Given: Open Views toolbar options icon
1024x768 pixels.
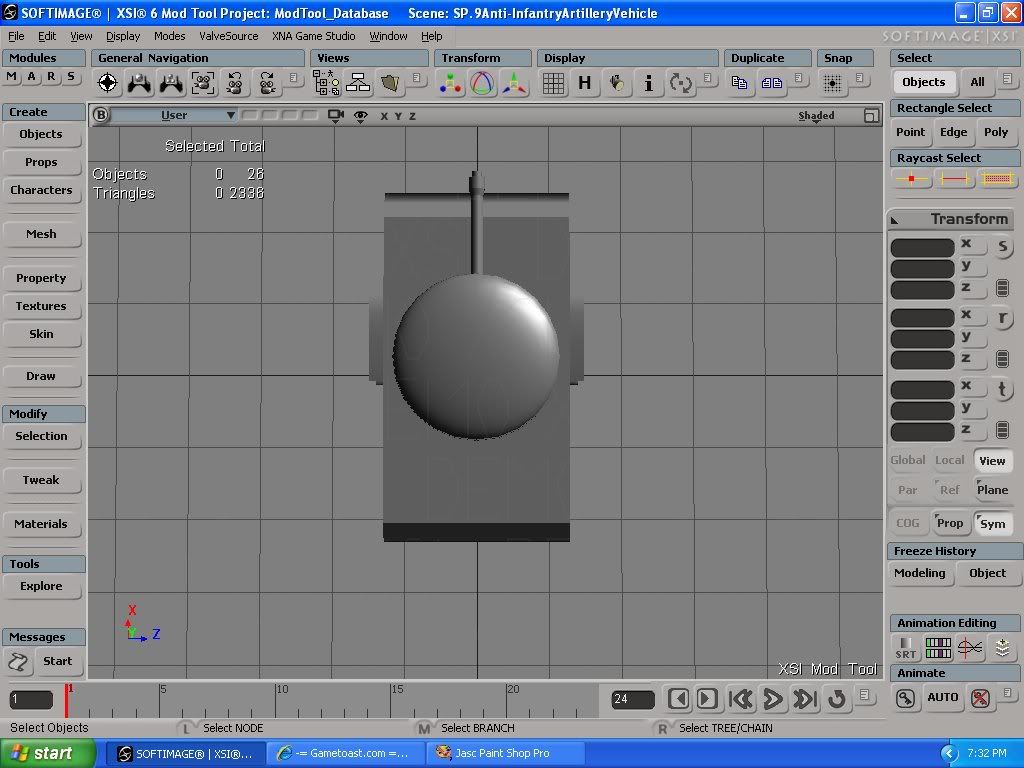Looking at the screenshot, I should point(417,78).
